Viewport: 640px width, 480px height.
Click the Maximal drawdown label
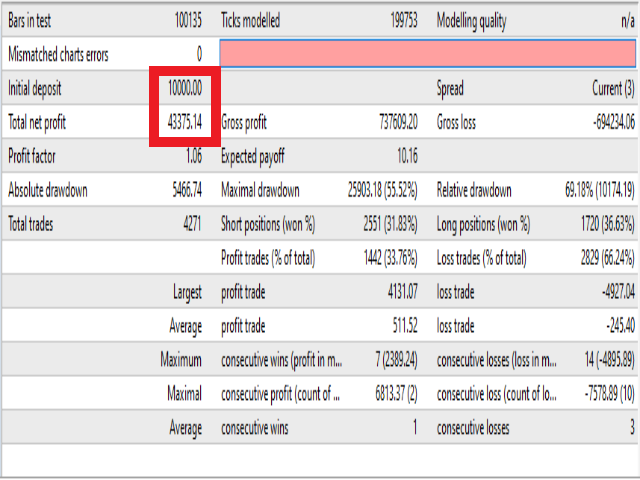(x=260, y=190)
